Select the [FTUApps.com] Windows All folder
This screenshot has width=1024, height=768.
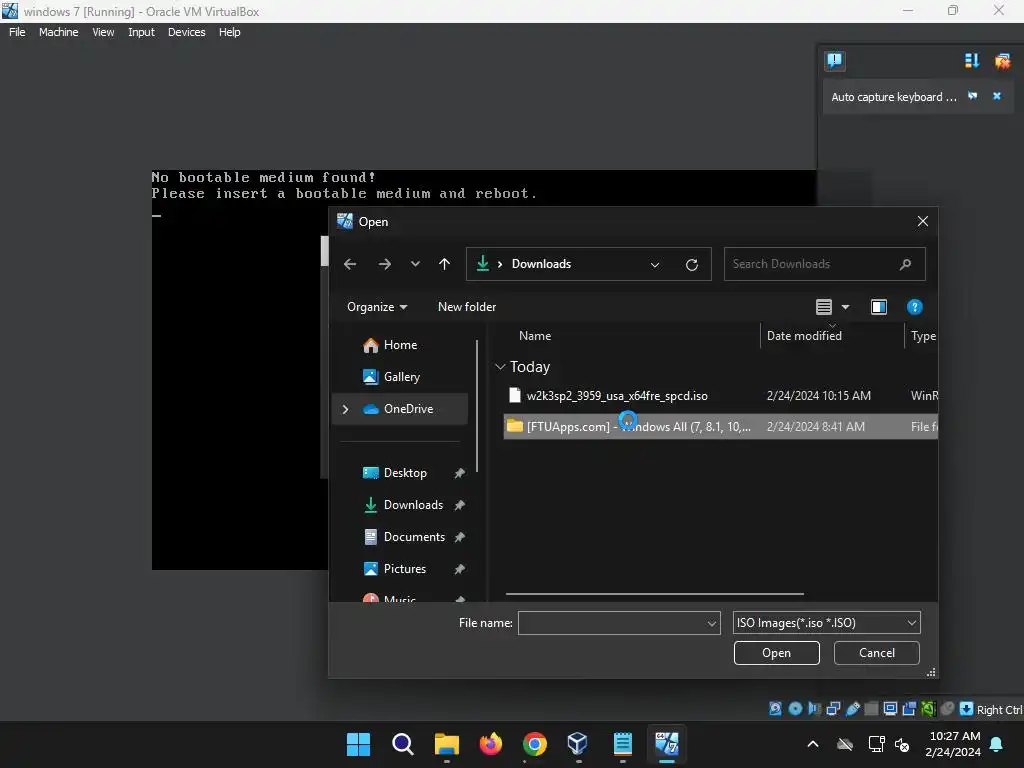(x=720, y=426)
